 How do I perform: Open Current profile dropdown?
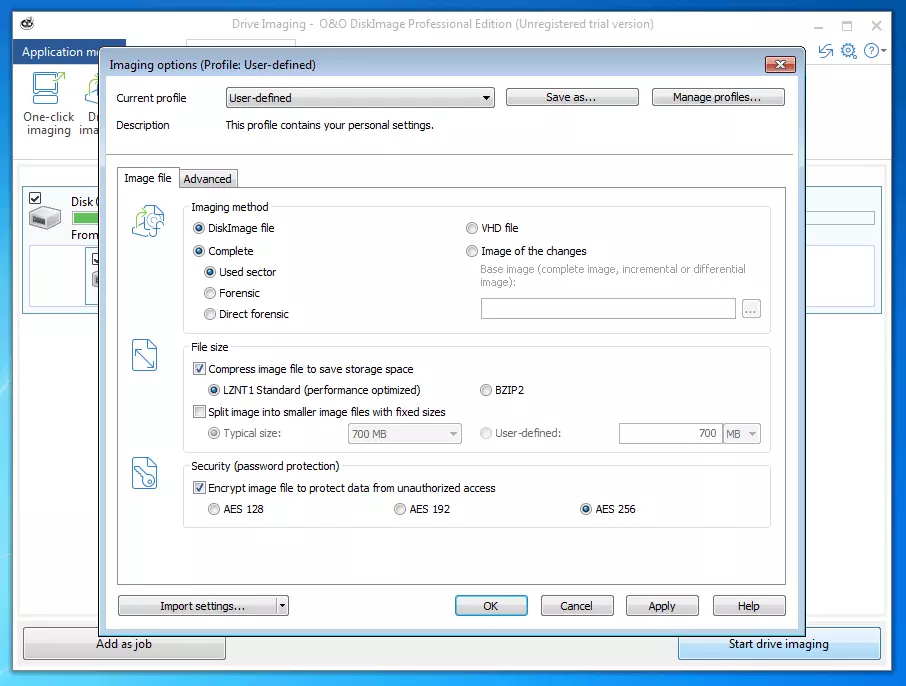point(360,98)
